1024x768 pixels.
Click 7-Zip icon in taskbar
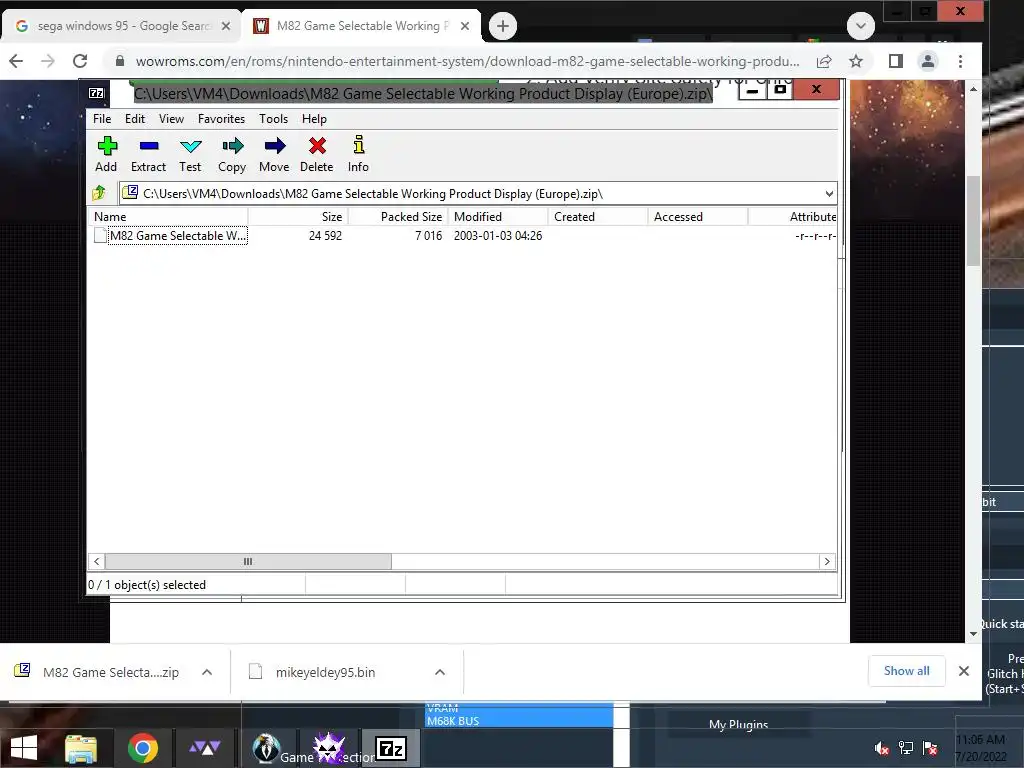(x=391, y=748)
